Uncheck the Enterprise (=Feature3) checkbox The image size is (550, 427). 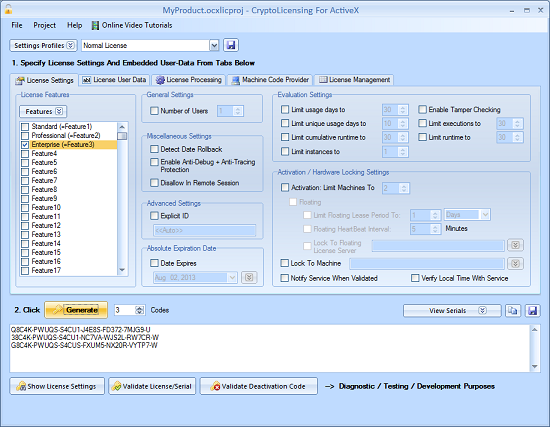coord(25,145)
